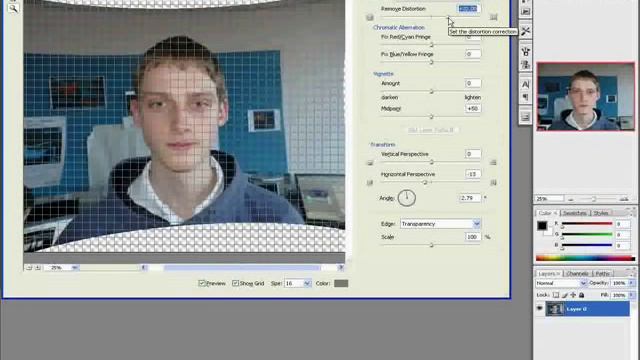Select the Zoom tool magnifier icon

click(x=13, y=8)
